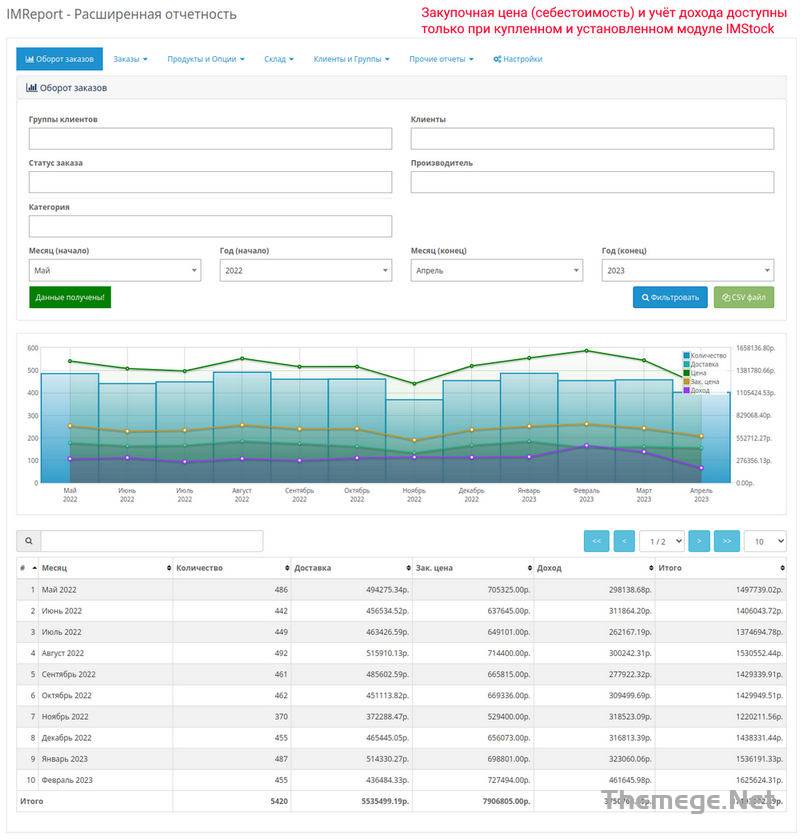This screenshot has height=839, width=800.
Task: Expand Прочие отчеты menu
Action: click(x=441, y=59)
